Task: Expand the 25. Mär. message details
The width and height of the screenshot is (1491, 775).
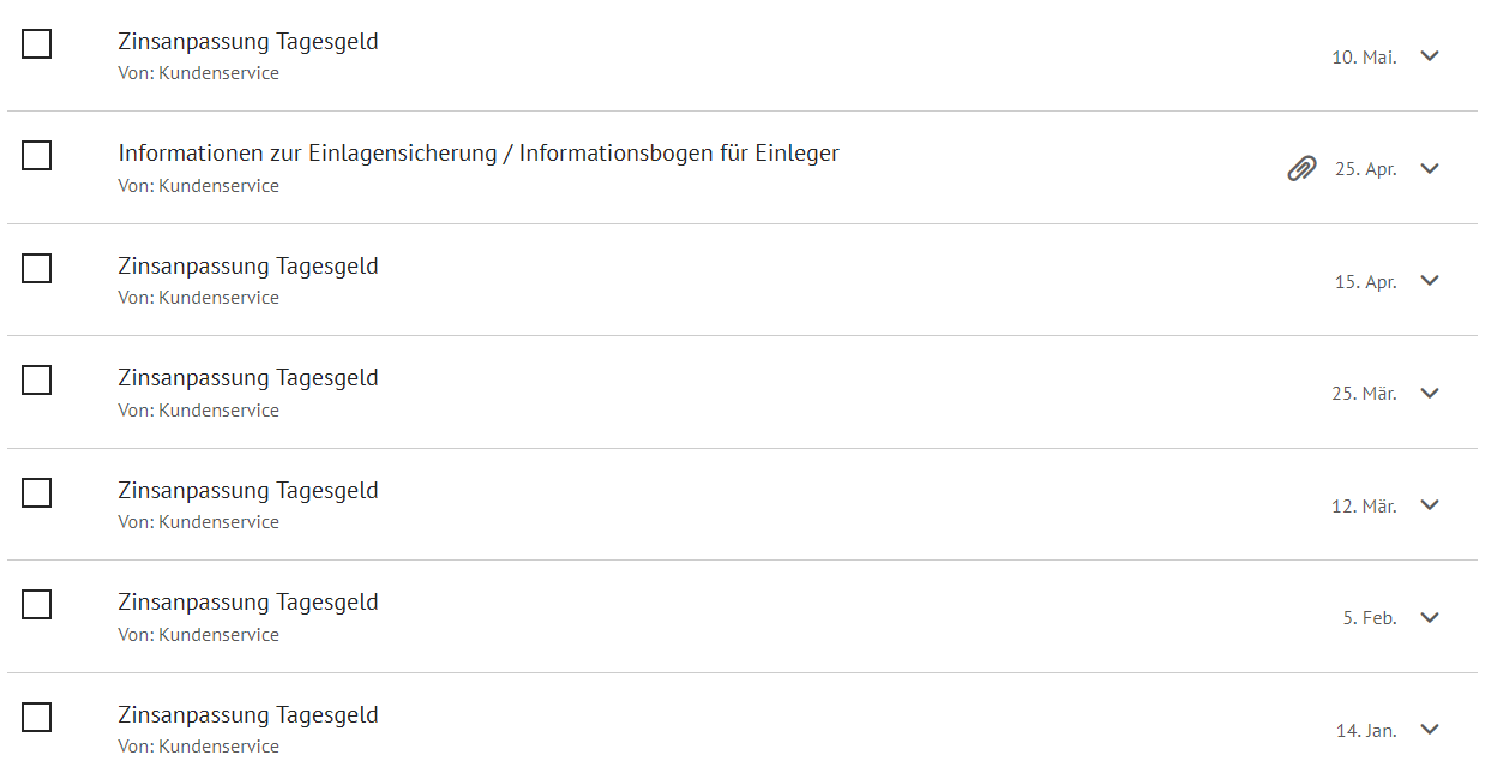Action: [x=1430, y=393]
